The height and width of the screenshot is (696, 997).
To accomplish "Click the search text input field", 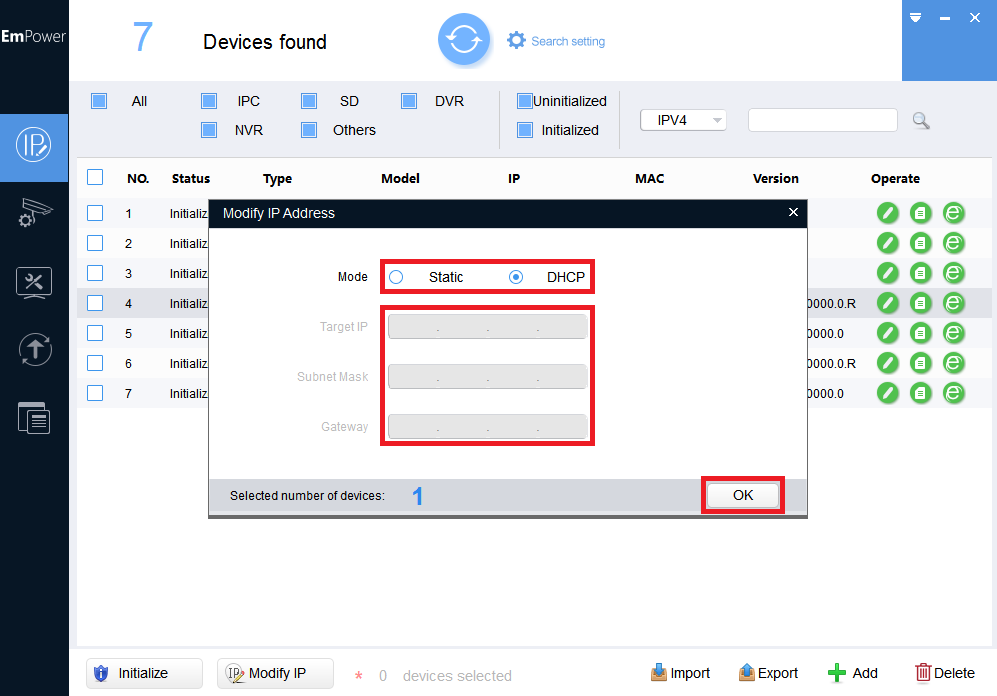I will click(x=823, y=120).
